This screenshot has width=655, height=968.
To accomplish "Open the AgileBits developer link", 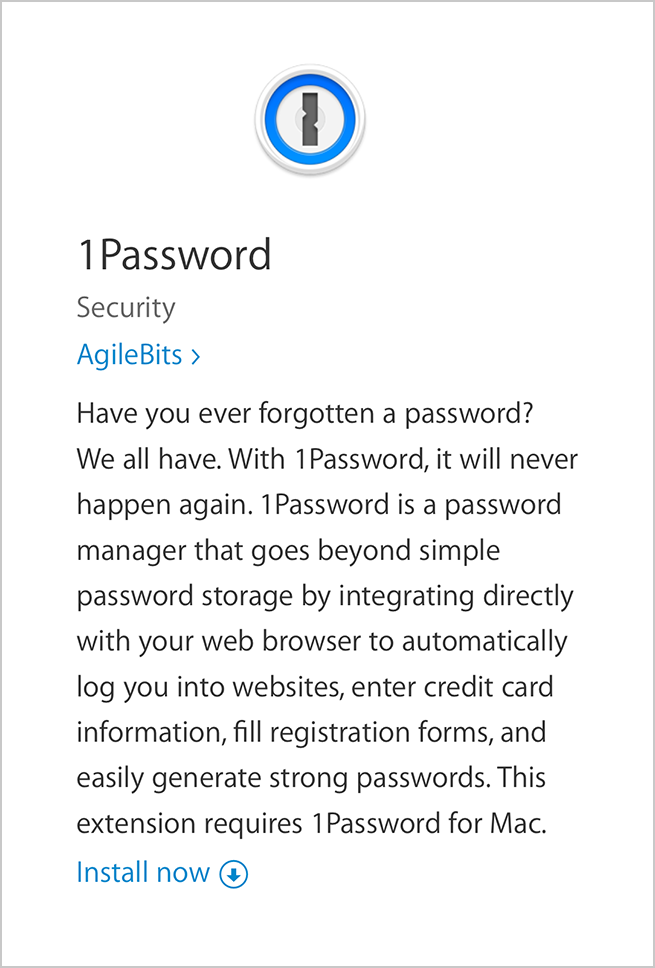I will point(138,355).
